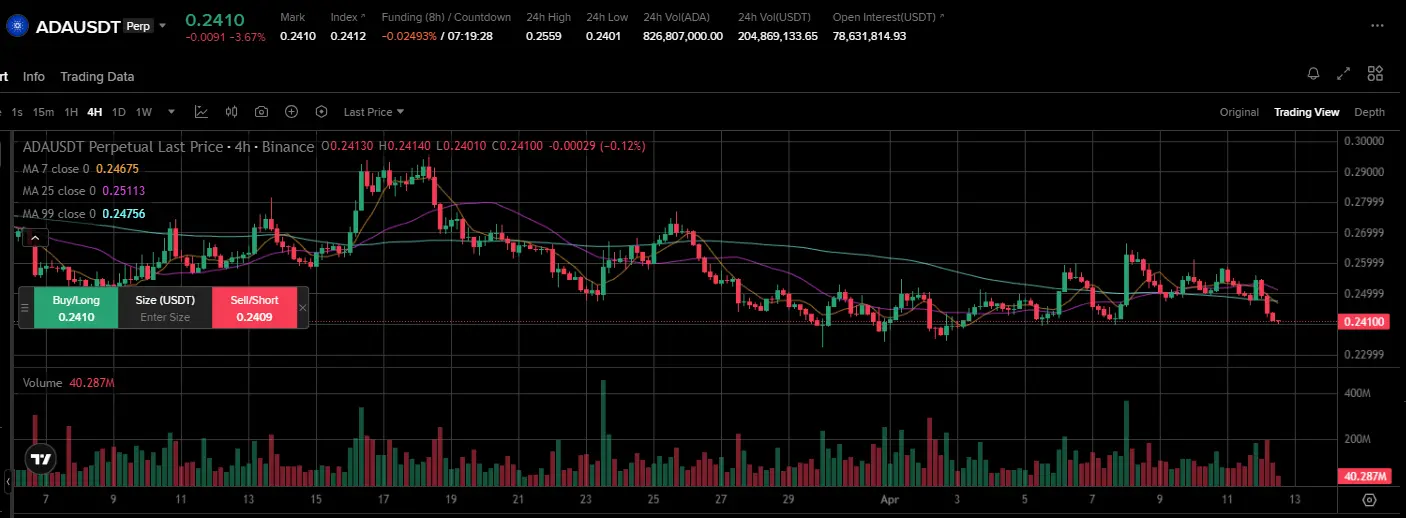This screenshot has height=518, width=1406.
Task: Open the Info tab
Action: pos(34,76)
